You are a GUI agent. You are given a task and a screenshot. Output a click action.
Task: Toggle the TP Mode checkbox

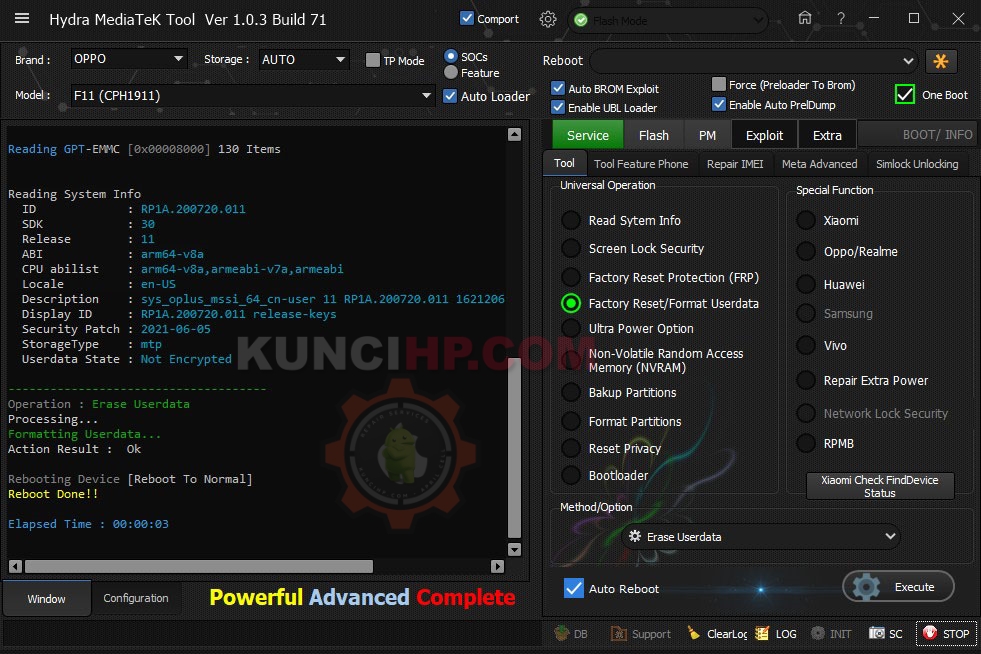372,60
